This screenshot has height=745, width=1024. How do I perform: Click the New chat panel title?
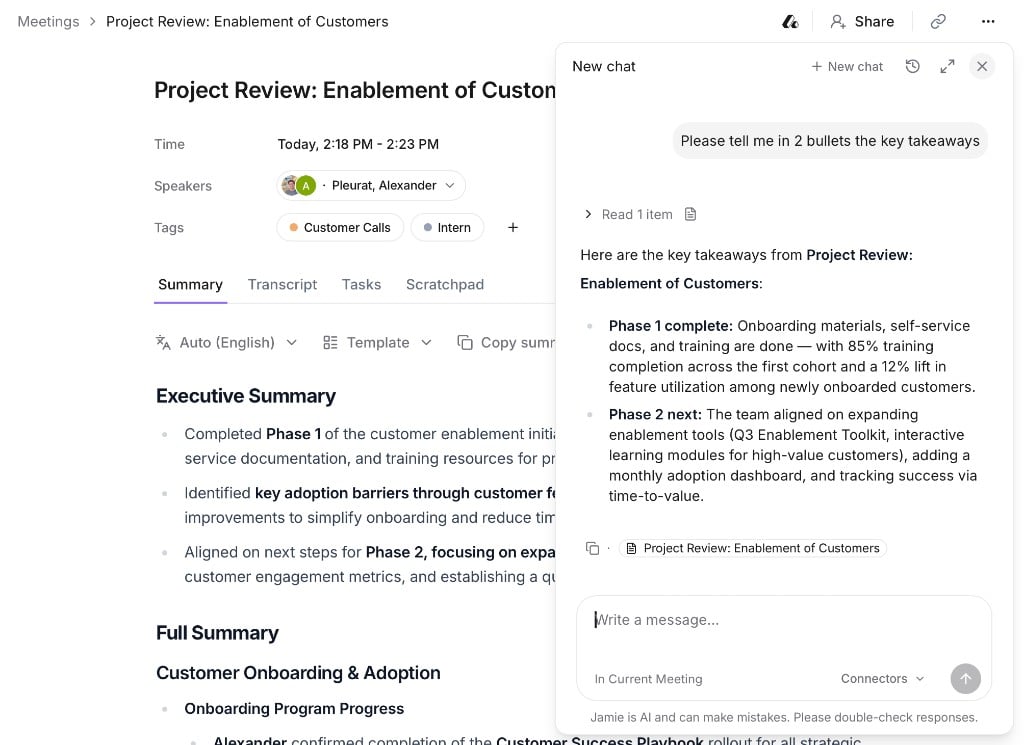pyautogui.click(x=603, y=67)
